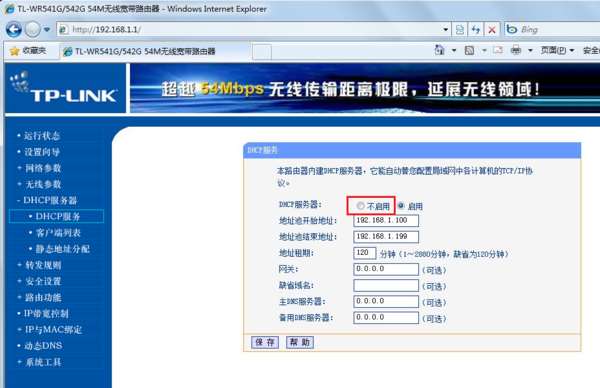The height and width of the screenshot is (388, 600).
Task: Select DHCP服务 submenu item
Action: [x=57, y=216]
